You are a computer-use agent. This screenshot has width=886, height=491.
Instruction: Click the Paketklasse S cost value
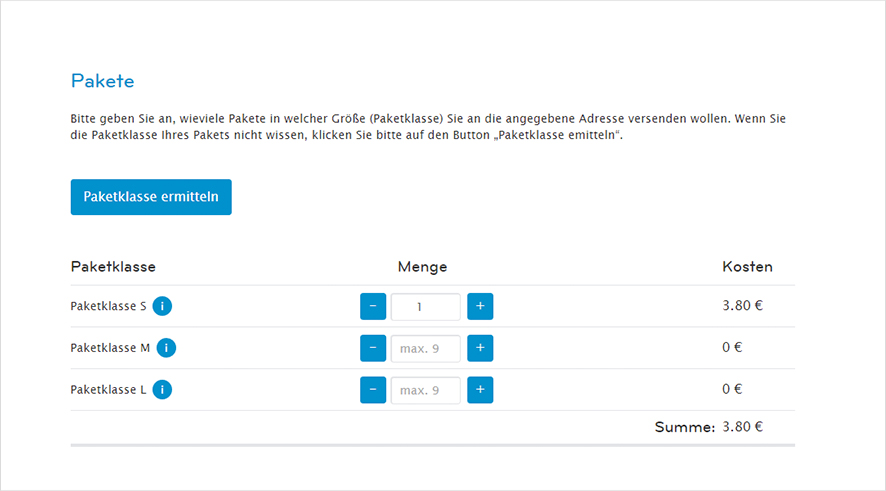click(x=742, y=306)
